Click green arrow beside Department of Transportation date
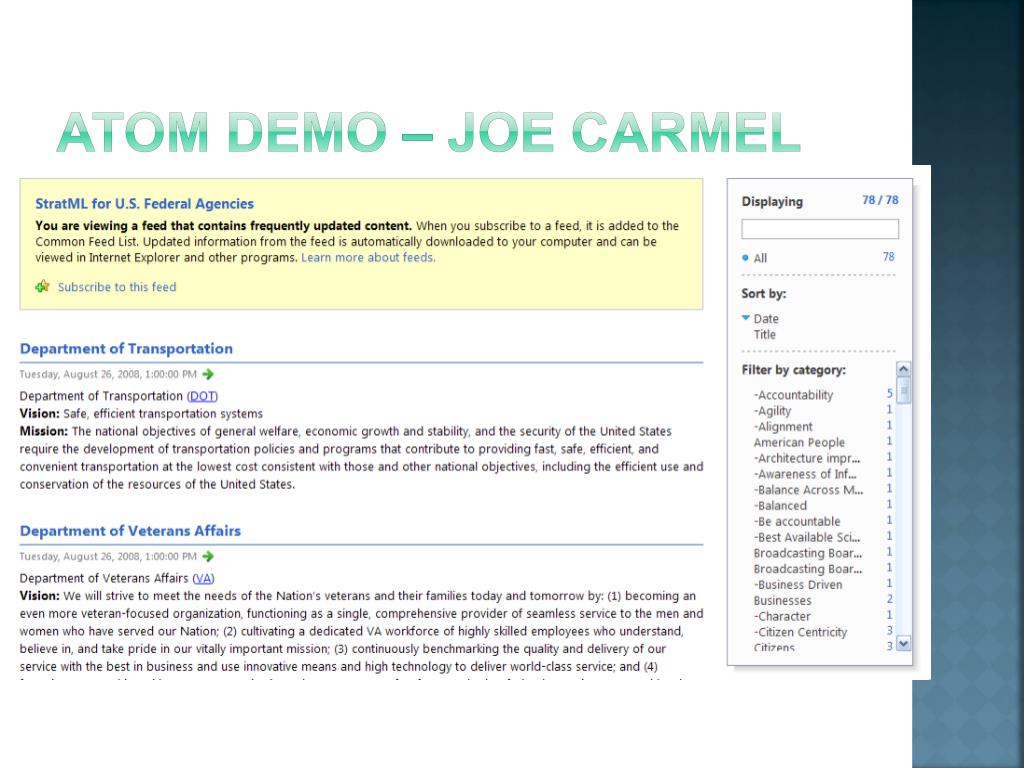Viewport: 1024px width, 768px height. [x=208, y=374]
